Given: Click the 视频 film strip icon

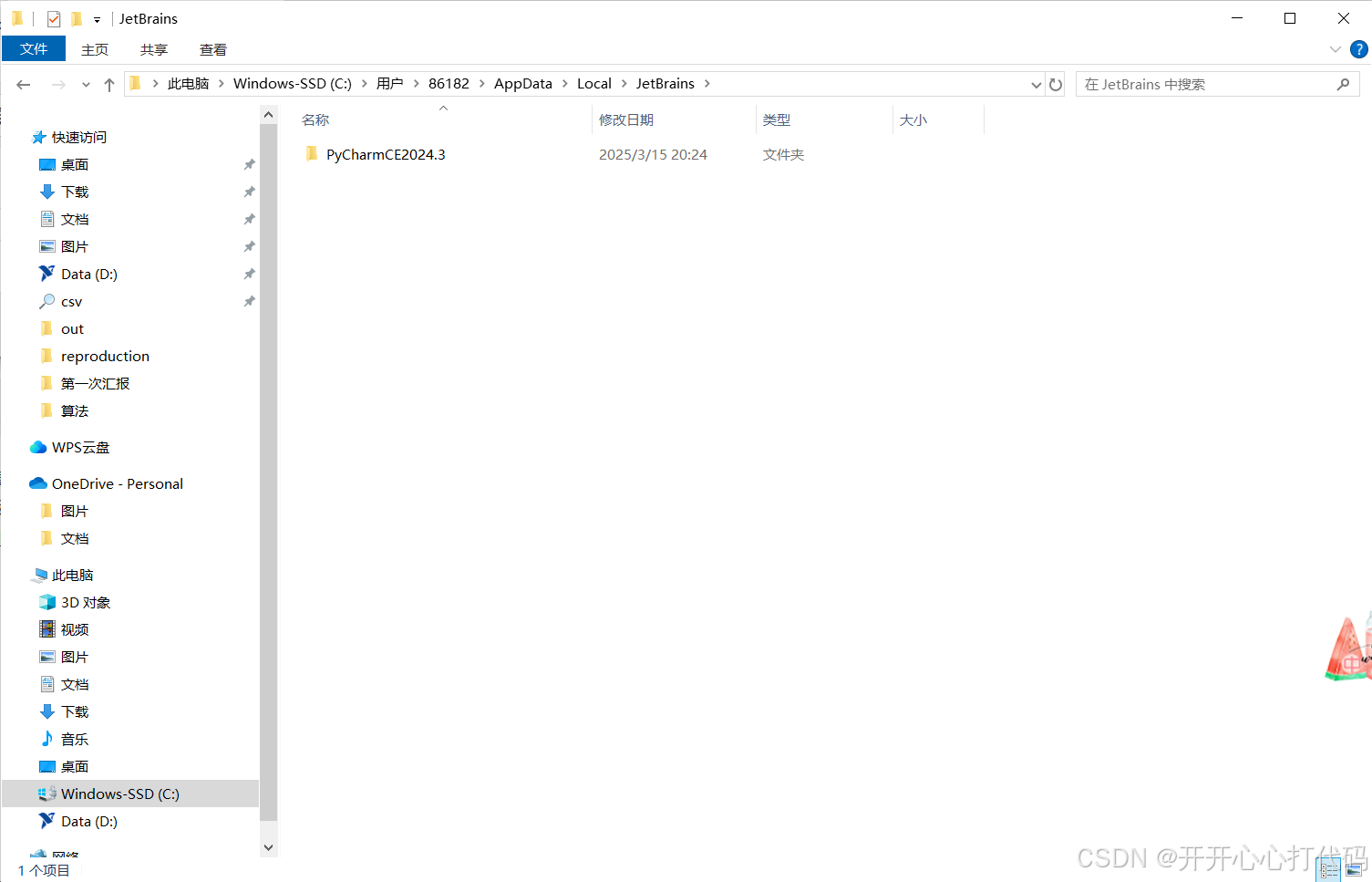Looking at the screenshot, I should (x=47, y=629).
